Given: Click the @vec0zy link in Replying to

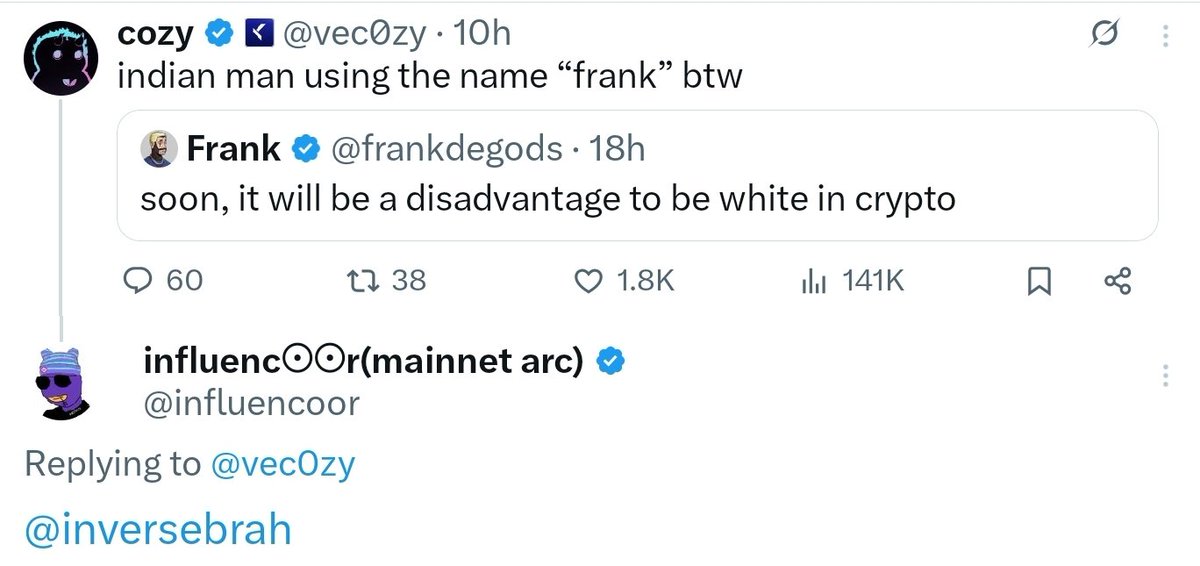Looking at the screenshot, I should point(283,464).
